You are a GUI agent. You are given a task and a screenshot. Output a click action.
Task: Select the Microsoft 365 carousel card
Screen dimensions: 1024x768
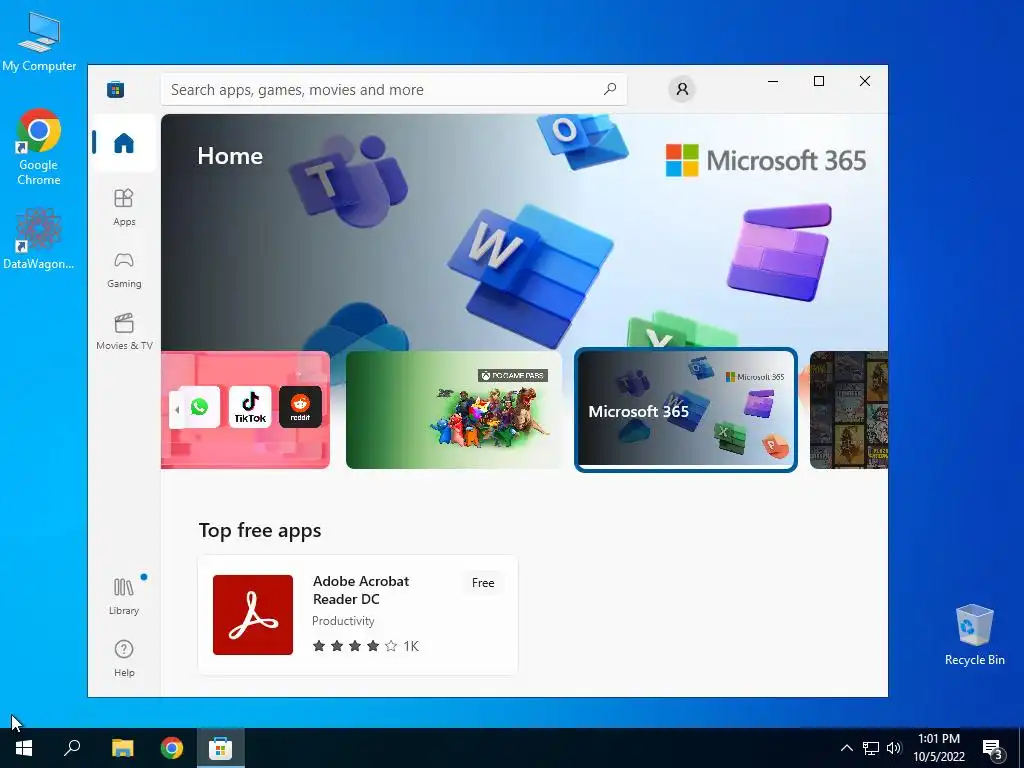(x=686, y=410)
